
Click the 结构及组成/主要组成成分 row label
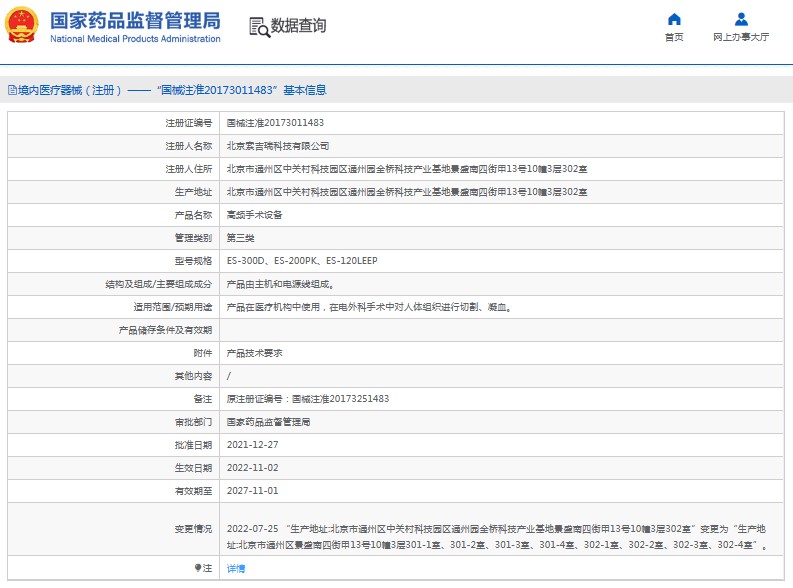[x=158, y=284]
